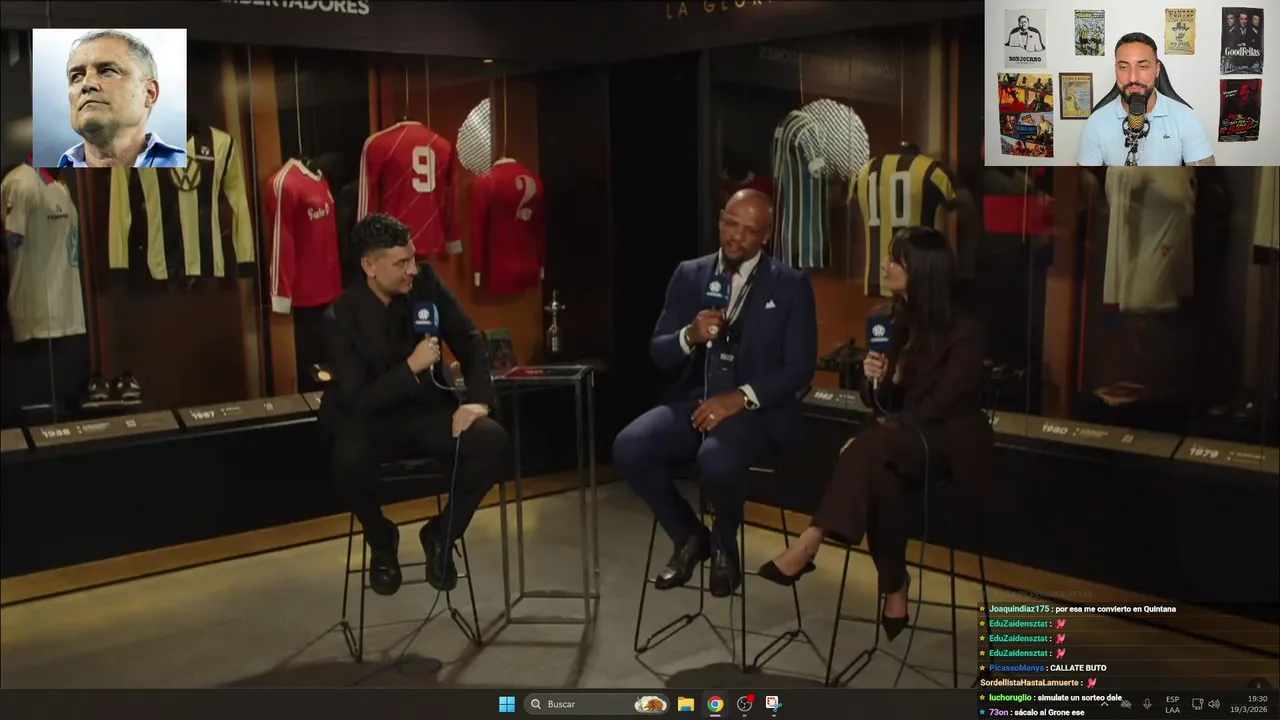Click the star badge beside Joaquindiaz175
1280x720 pixels.
(982, 609)
